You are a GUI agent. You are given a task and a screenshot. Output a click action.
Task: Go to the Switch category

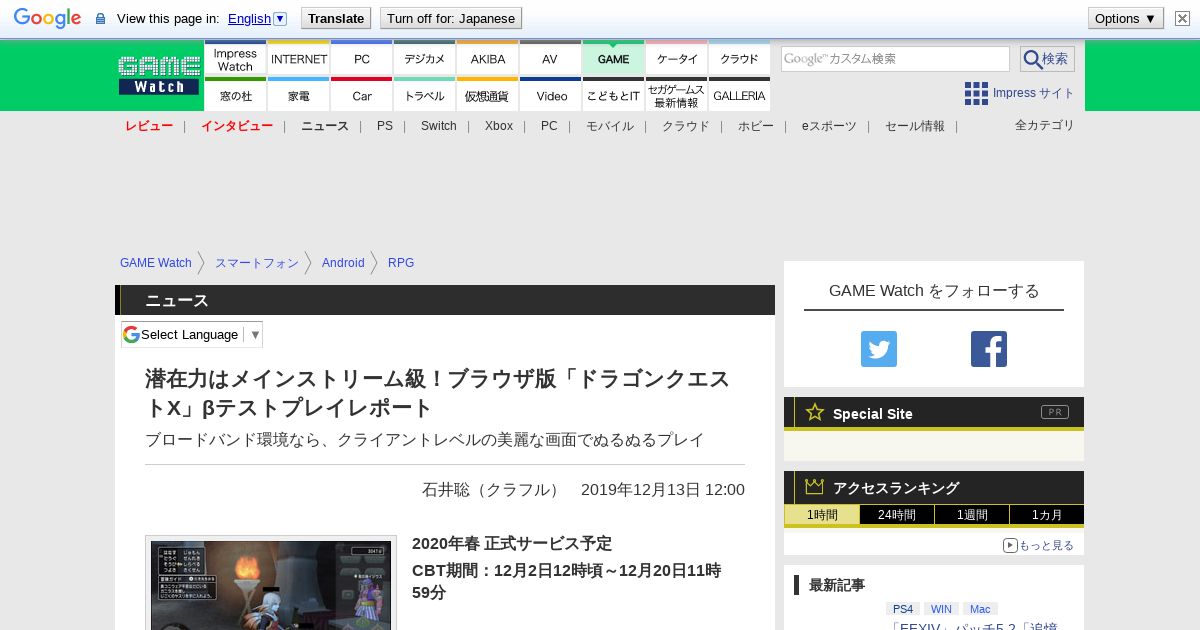coord(439,126)
